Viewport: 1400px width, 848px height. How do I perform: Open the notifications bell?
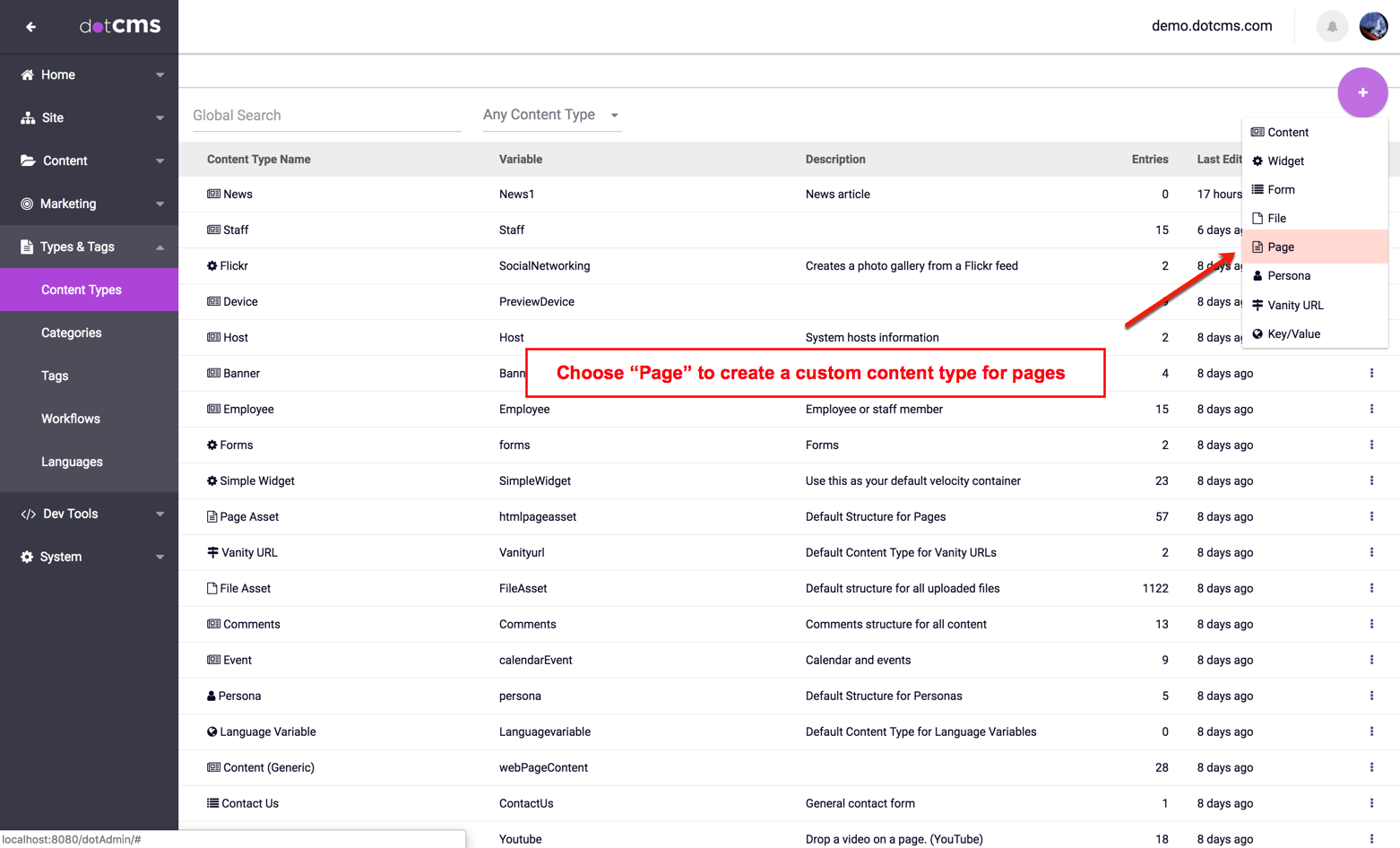pyautogui.click(x=1332, y=27)
